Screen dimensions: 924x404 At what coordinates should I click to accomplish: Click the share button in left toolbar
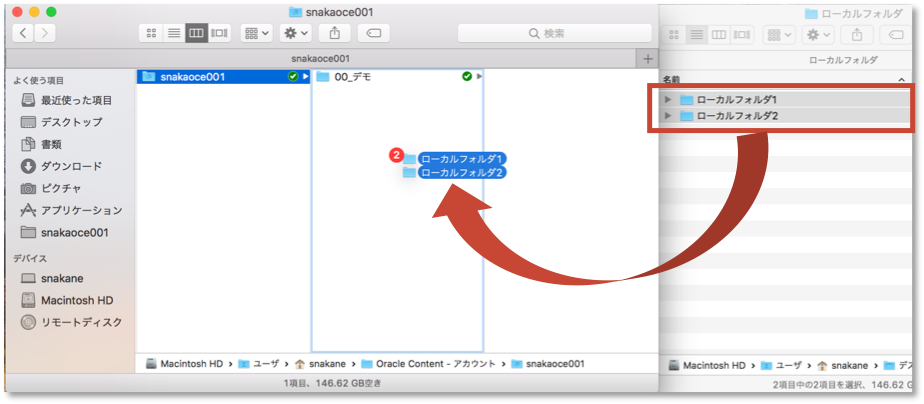334,33
